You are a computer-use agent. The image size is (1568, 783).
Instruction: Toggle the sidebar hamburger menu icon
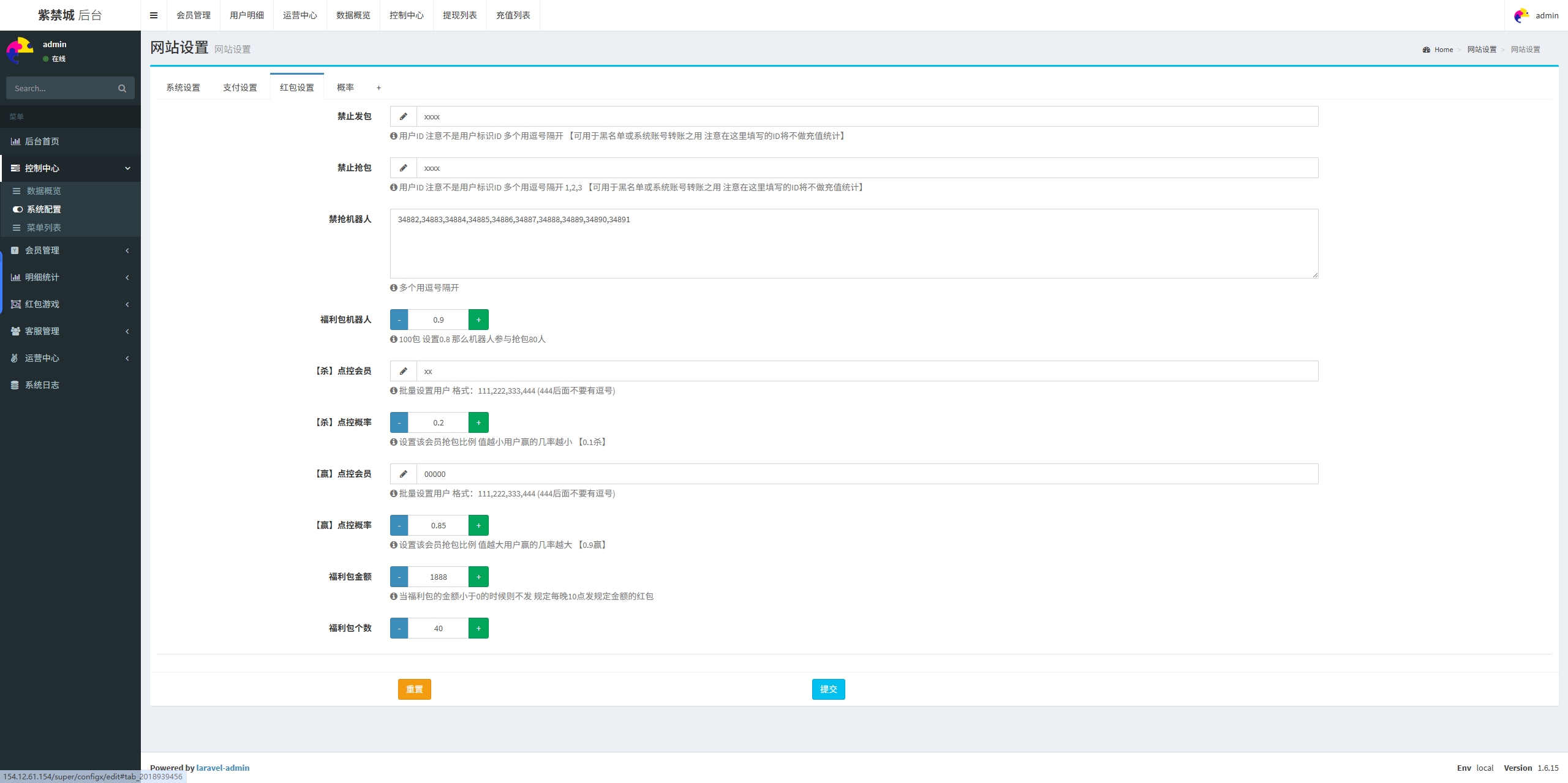tap(154, 15)
